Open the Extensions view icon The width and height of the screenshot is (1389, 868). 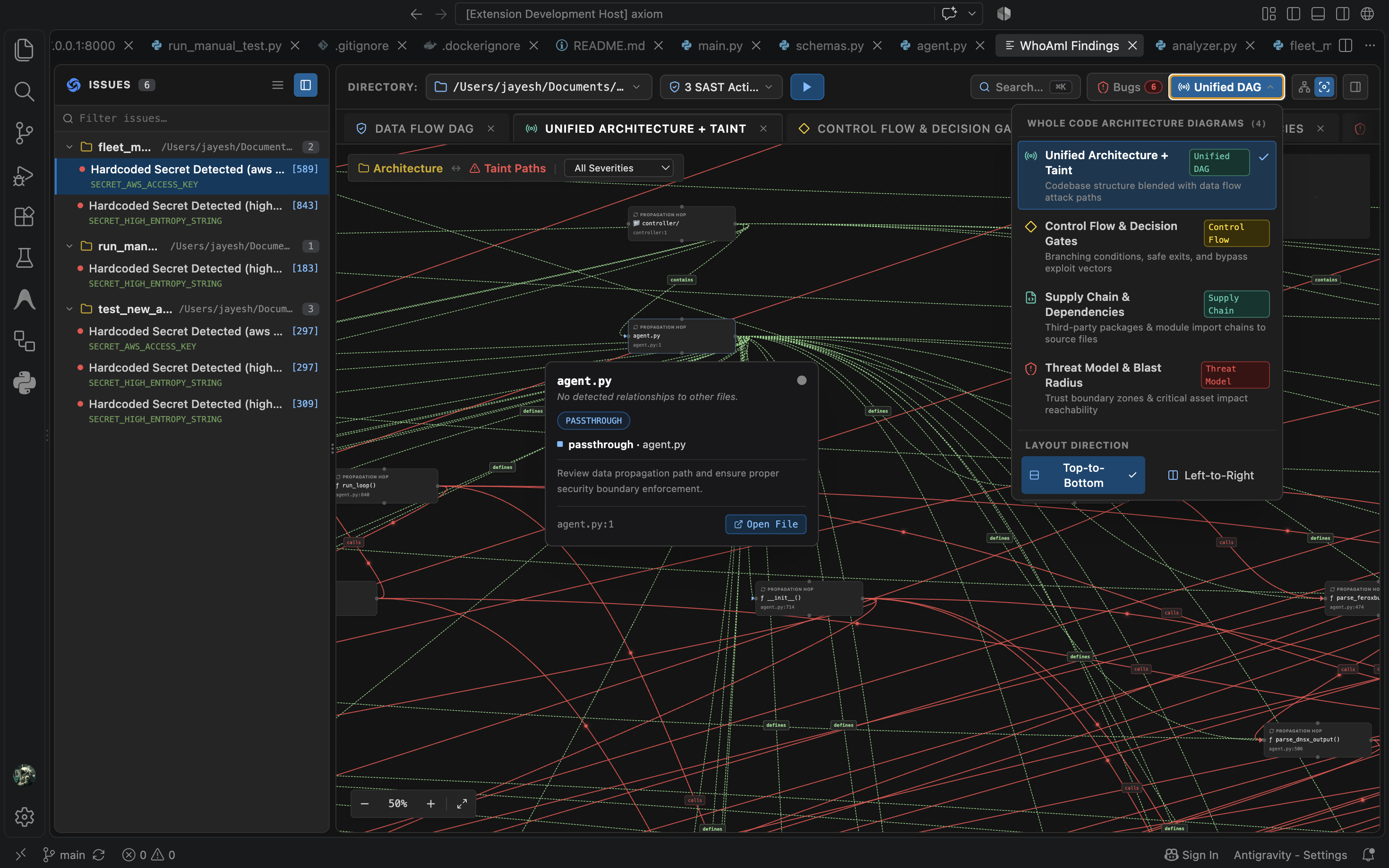tap(24, 217)
